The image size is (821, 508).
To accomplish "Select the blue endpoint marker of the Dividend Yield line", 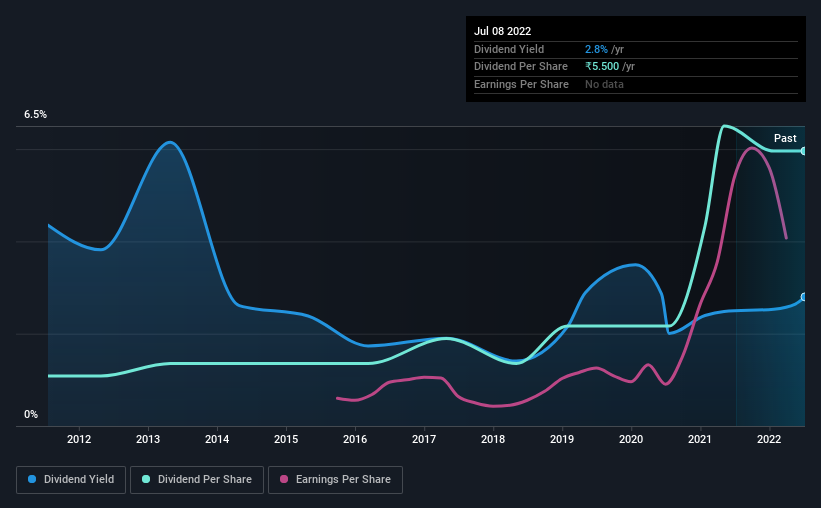I will point(803,297).
